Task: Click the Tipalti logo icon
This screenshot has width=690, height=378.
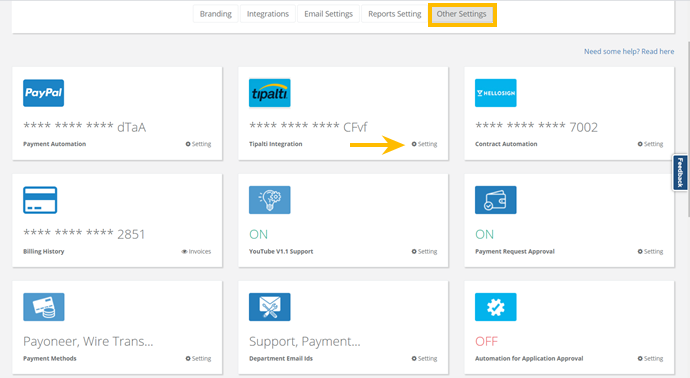Action: 270,93
